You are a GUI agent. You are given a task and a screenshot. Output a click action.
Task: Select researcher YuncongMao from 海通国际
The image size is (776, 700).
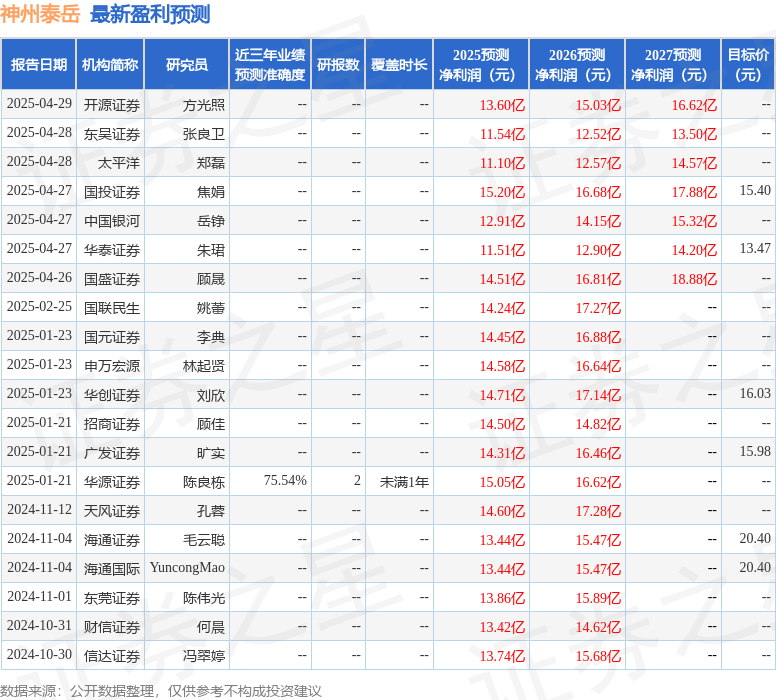click(x=187, y=568)
